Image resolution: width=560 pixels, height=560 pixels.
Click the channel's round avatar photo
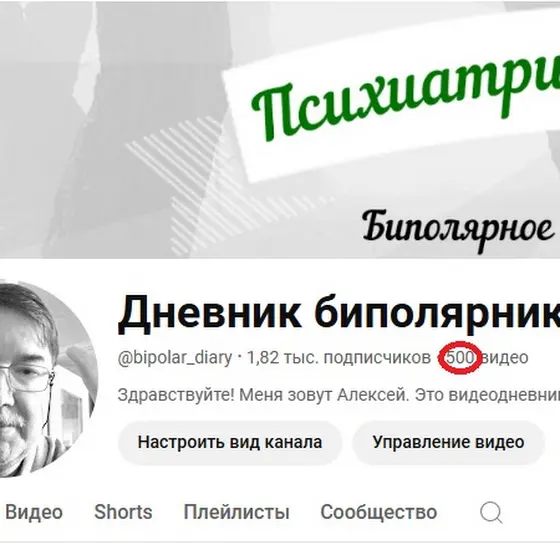coord(44,379)
